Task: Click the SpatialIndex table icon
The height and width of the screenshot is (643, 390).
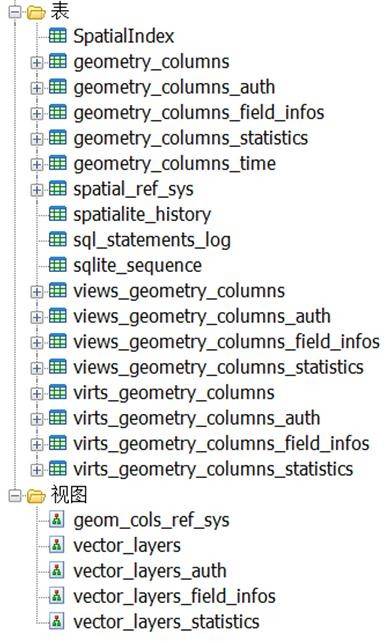Action: click(57, 36)
